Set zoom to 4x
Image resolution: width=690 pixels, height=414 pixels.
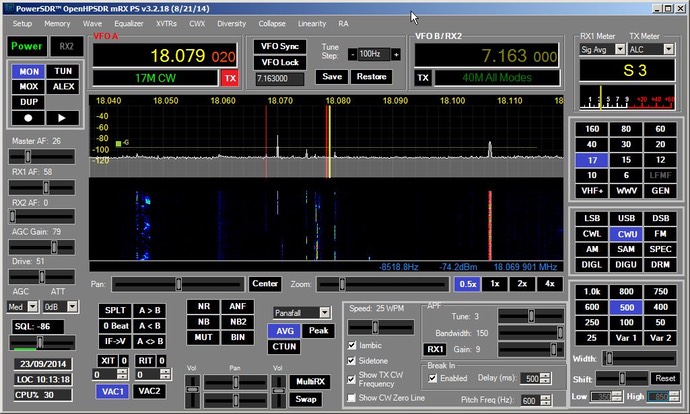coord(550,283)
